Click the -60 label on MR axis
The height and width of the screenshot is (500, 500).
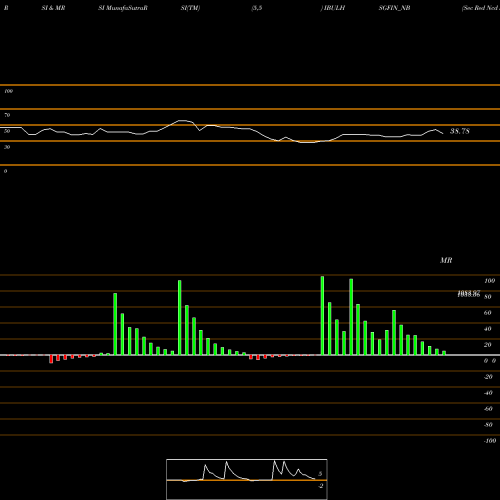pos(488,409)
